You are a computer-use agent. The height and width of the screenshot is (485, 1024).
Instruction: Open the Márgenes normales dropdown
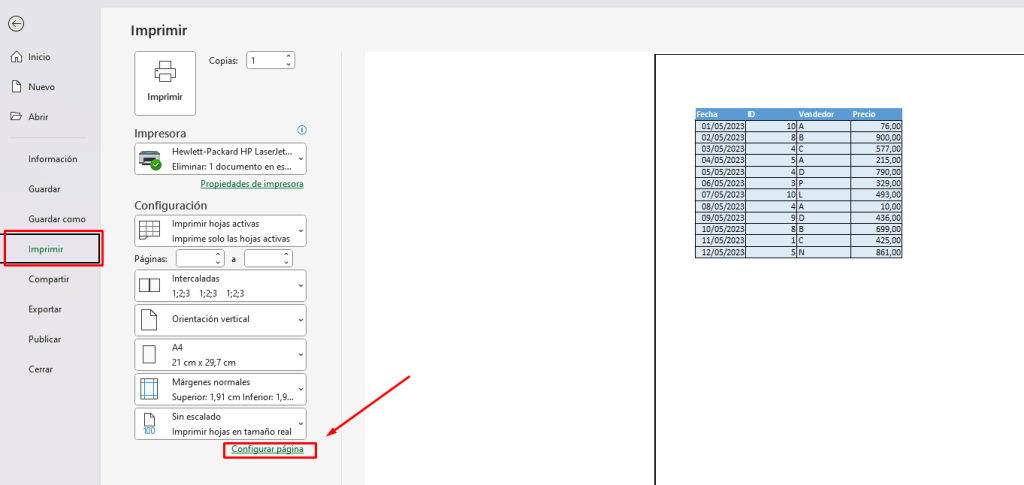[220, 389]
